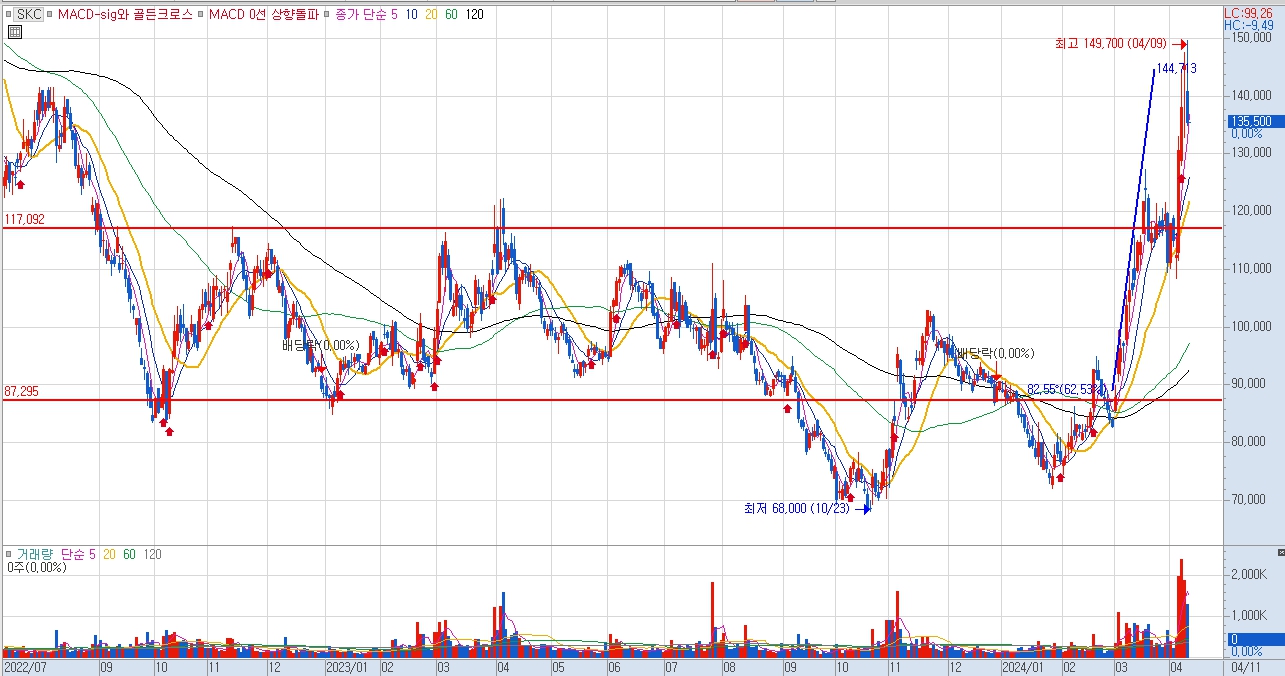The width and height of the screenshot is (1285, 676).
Task: Select the 87,295 horizontal line label
Action: coord(21,391)
